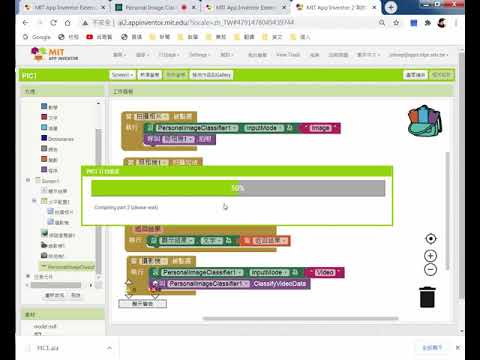This screenshot has width=480, height=360.
Task: Zoom out with the workspace minus icon
Action: click(430, 269)
